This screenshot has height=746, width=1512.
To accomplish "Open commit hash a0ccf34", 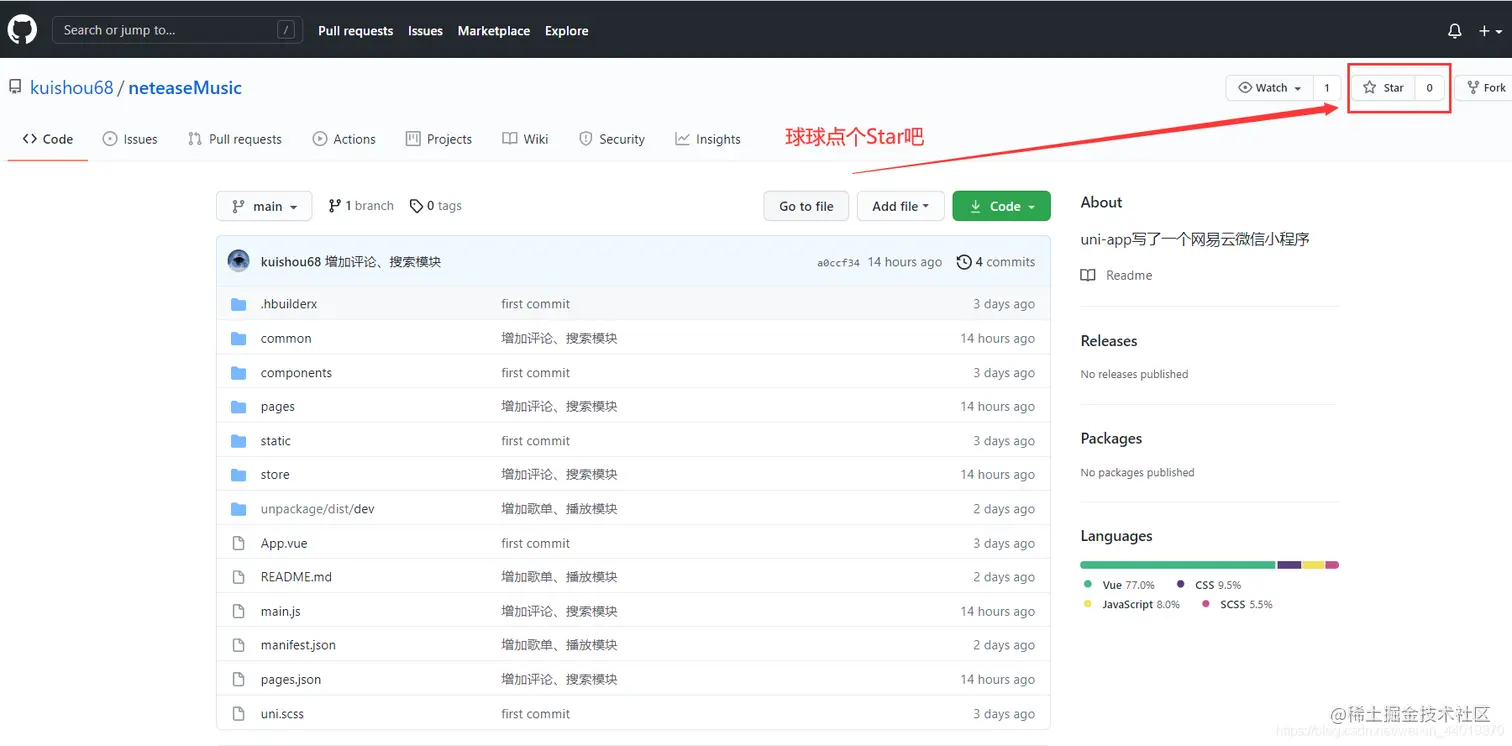I will coord(838,263).
